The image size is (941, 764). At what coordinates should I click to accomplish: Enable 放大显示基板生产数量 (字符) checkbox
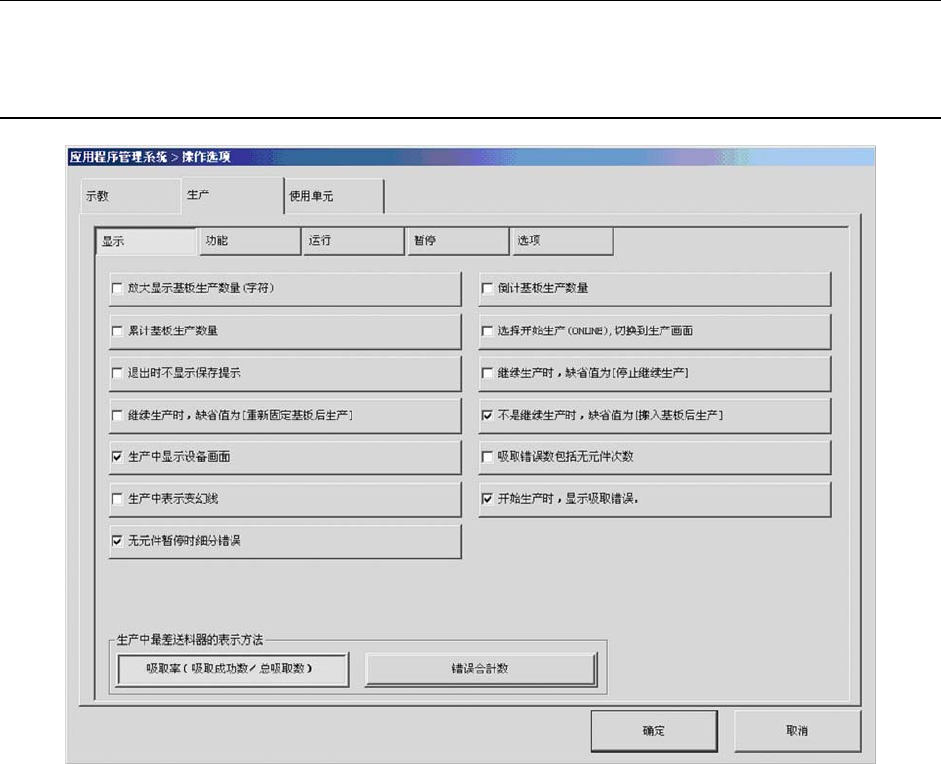tap(117, 289)
